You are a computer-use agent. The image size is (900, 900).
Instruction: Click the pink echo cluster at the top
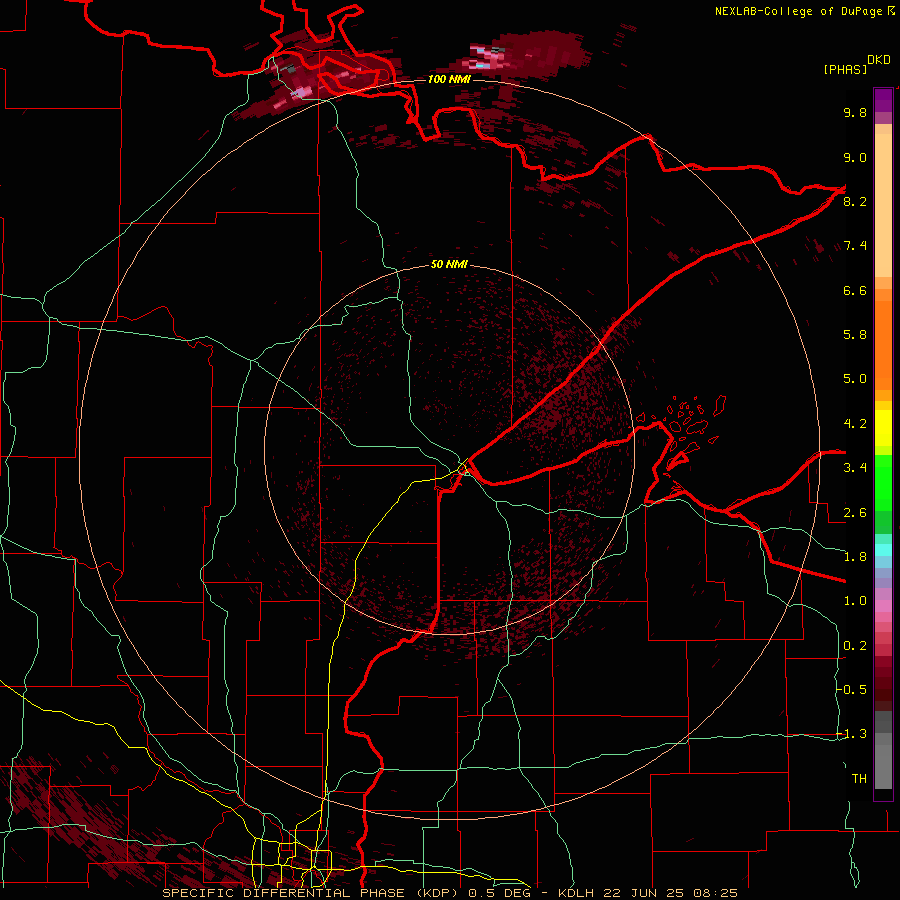click(x=488, y=57)
